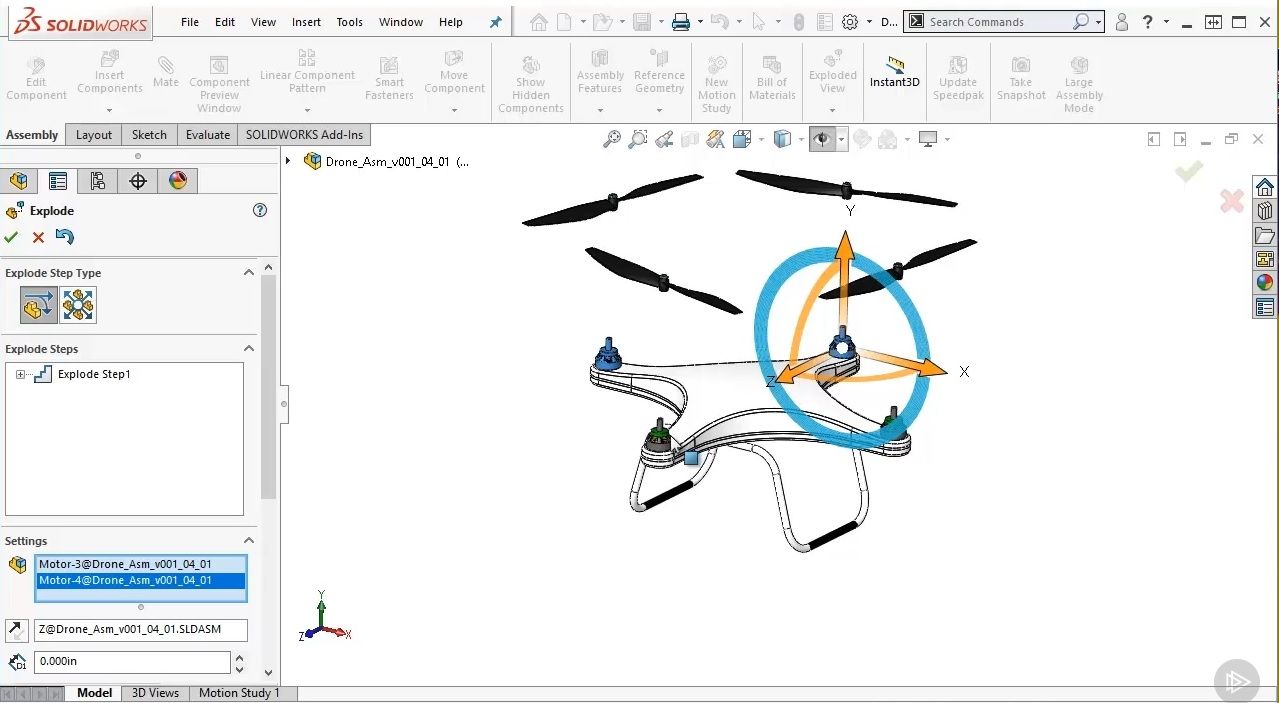Viewport: 1279px width, 703px height.
Task: Select the Regular step explode type
Action: tap(38, 305)
